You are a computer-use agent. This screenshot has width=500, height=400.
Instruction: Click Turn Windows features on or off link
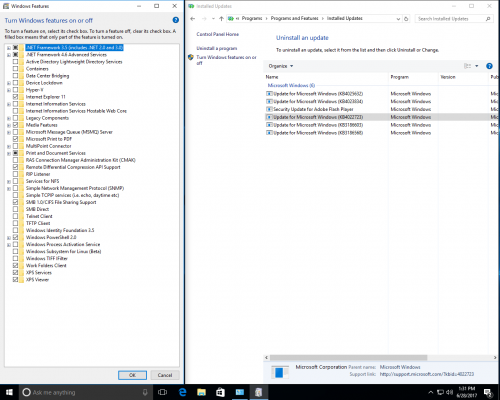(226, 60)
